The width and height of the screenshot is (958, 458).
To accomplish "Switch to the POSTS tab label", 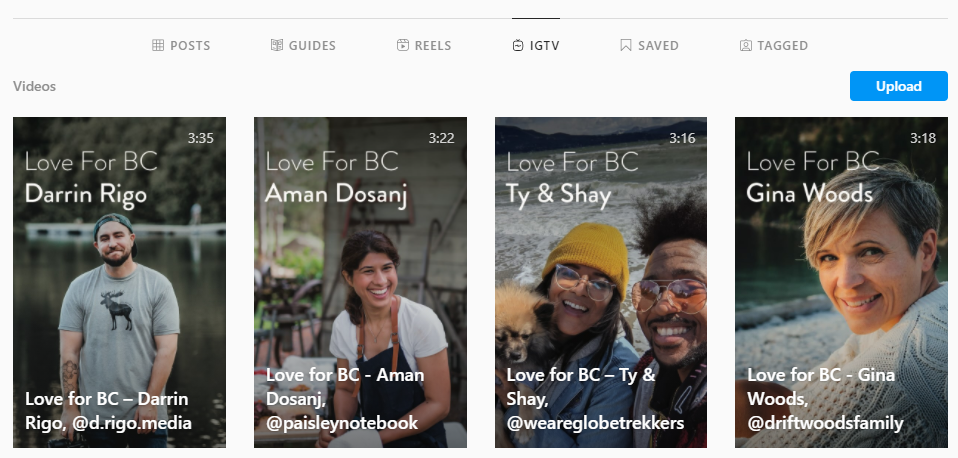I will (x=190, y=46).
